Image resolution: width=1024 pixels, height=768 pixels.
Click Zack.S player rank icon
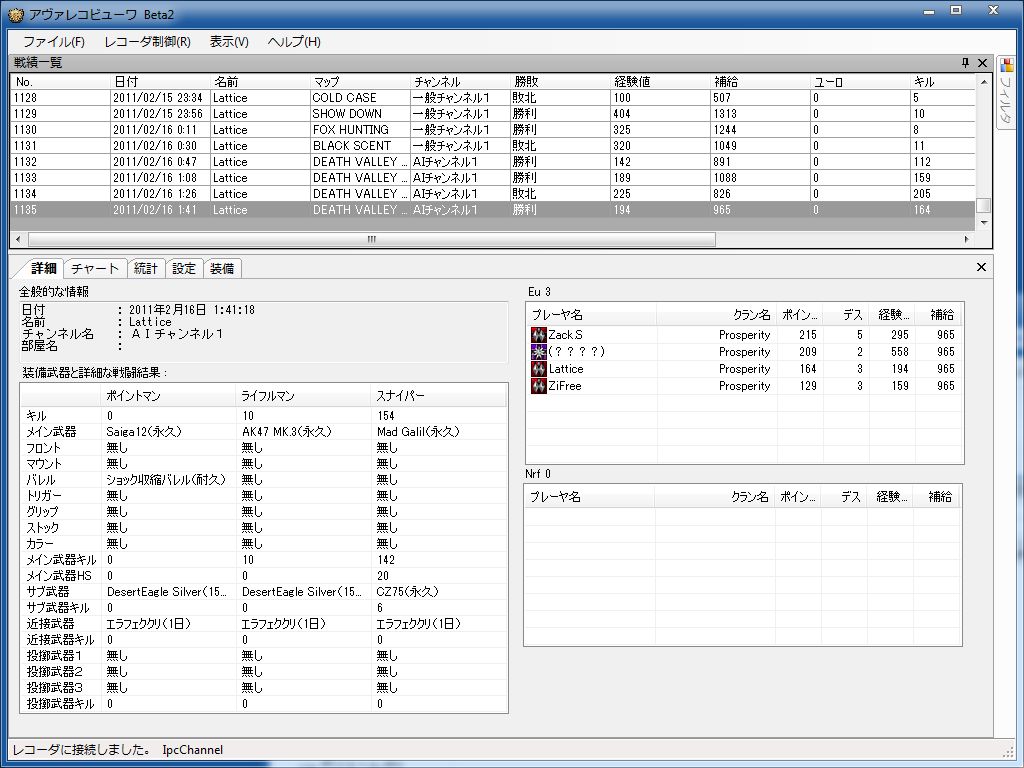539,335
